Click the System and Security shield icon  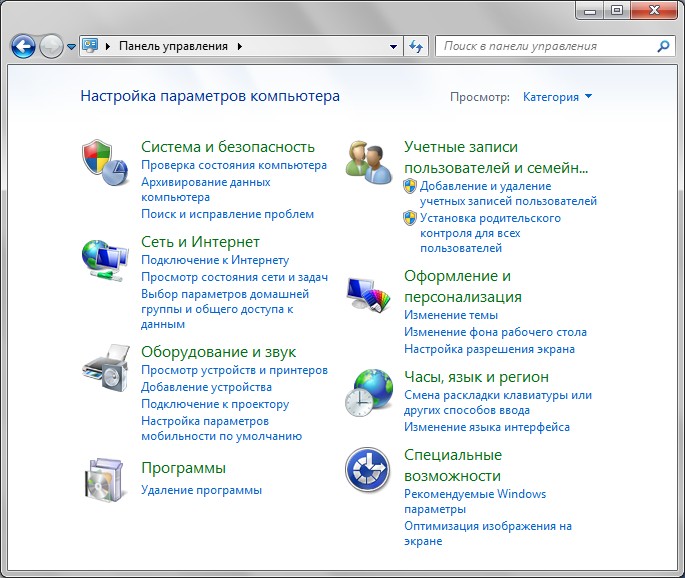point(105,163)
